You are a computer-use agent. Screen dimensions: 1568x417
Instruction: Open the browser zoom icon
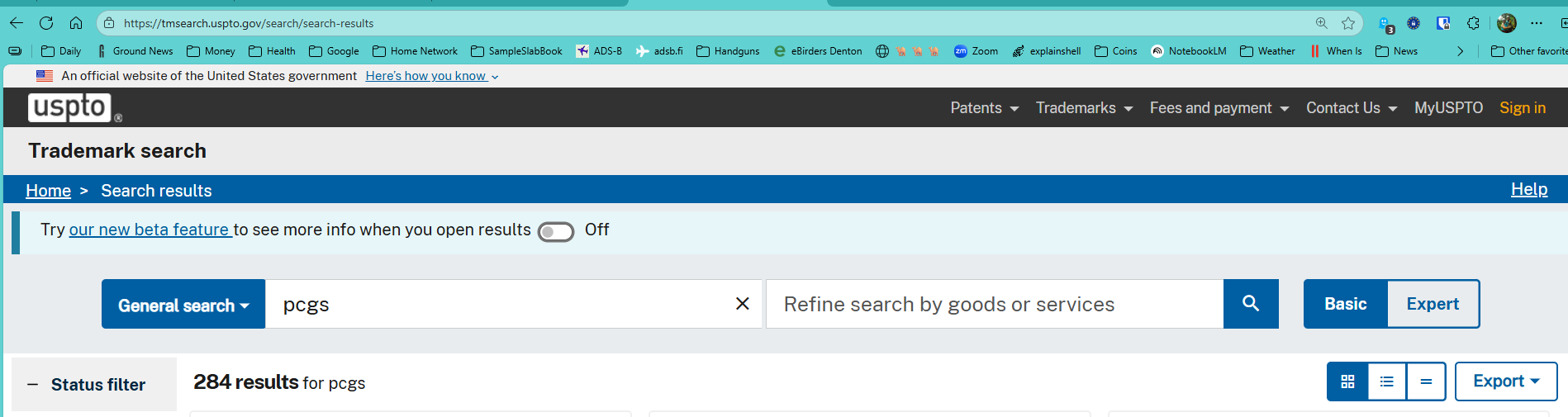1322,23
